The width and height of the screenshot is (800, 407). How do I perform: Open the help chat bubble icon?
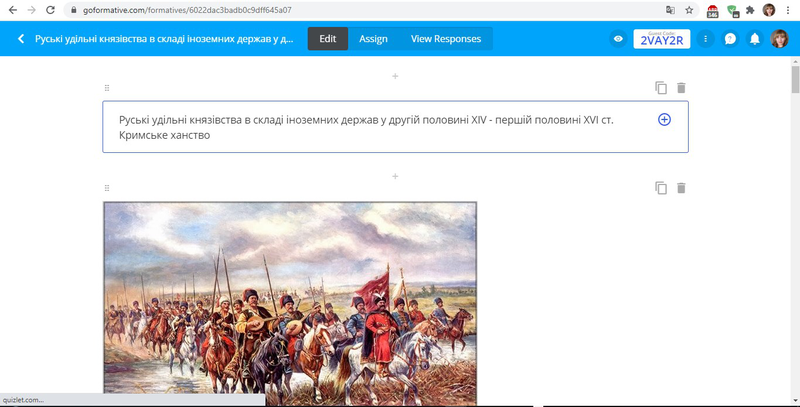(x=730, y=39)
